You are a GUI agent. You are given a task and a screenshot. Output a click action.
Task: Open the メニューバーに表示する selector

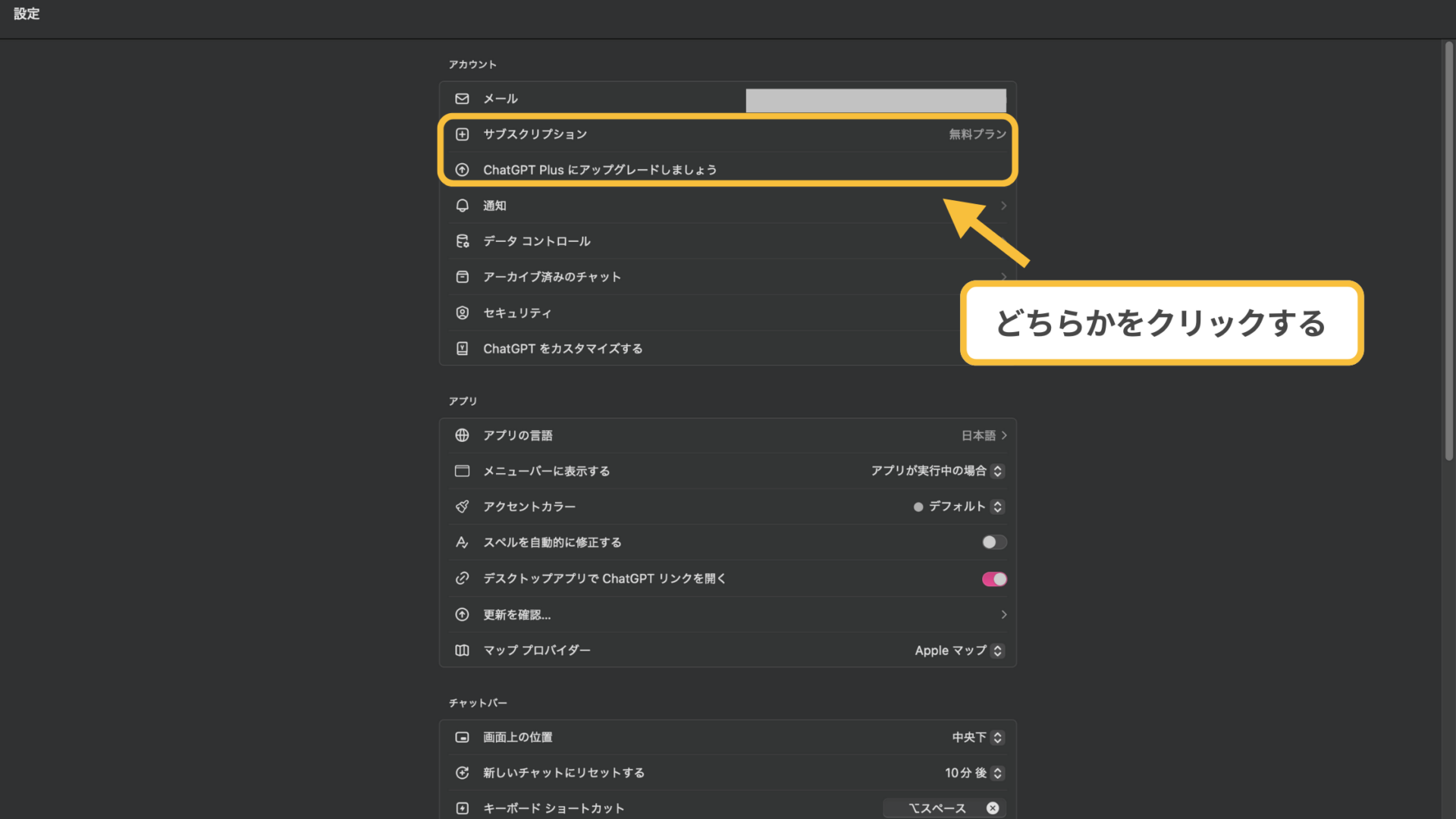pyautogui.click(x=998, y=471)
